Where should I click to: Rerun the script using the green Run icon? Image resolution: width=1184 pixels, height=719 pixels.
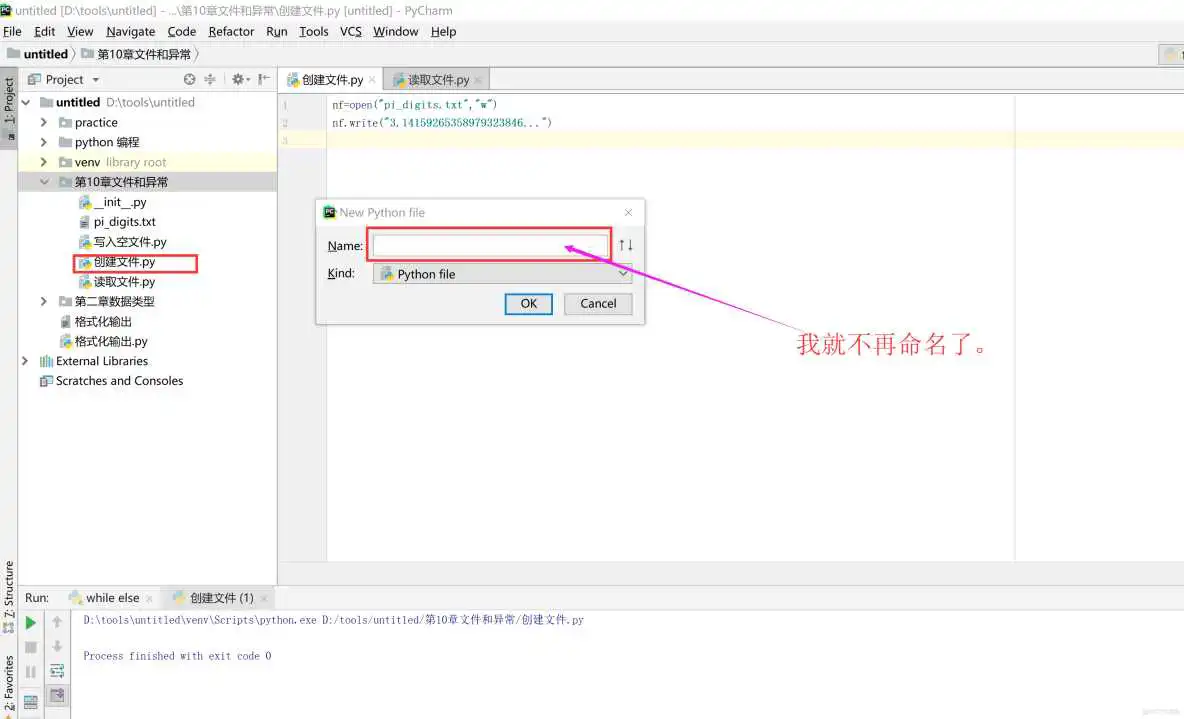30,621
